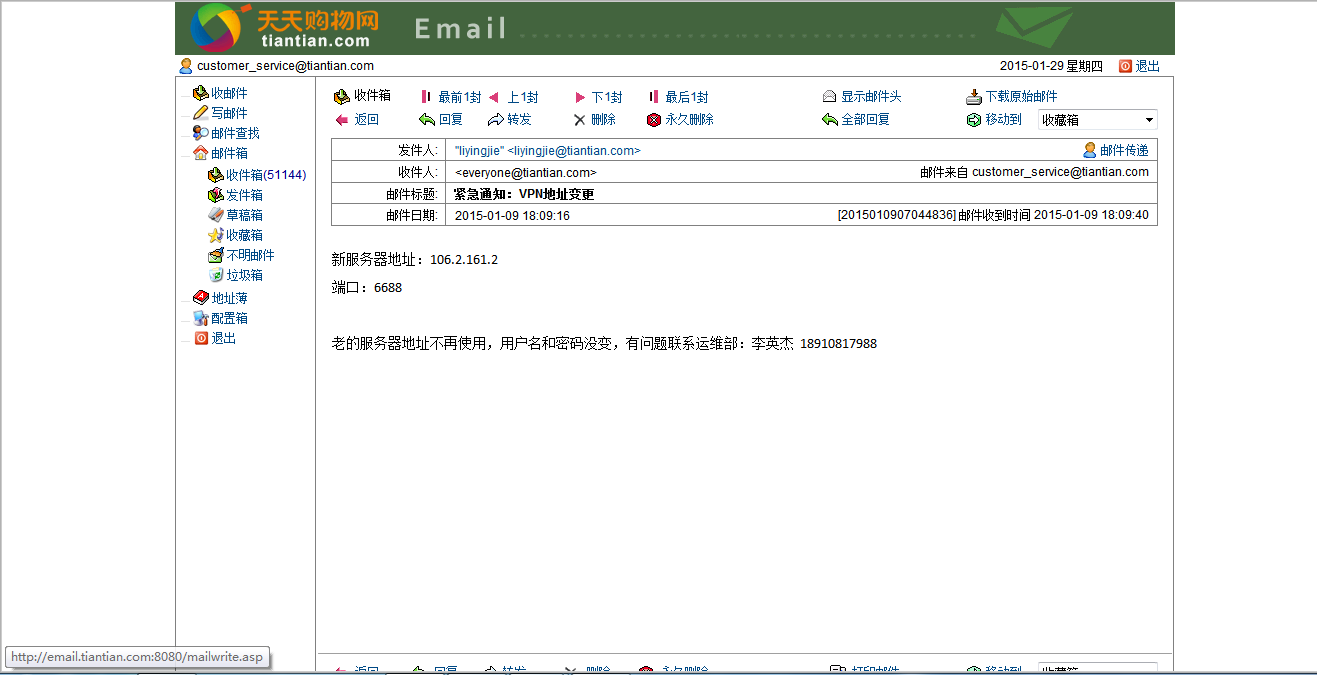Click the 移动到 move icon
Screen dimensions: 1317x675
point(975,120)
